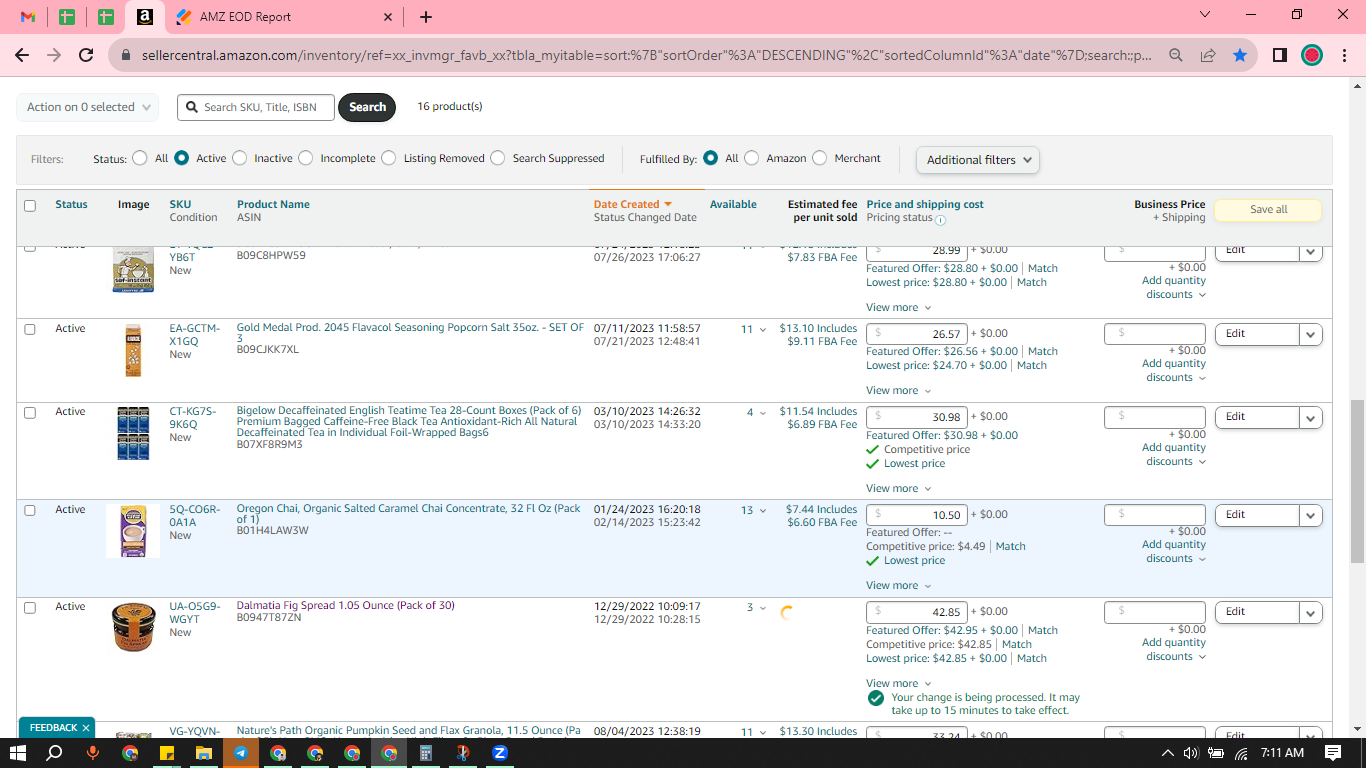Open the Bigelow Decaffeinated English Teatime listing
This screenshot has height=768, width=1366.
click(x=408, y=422)
